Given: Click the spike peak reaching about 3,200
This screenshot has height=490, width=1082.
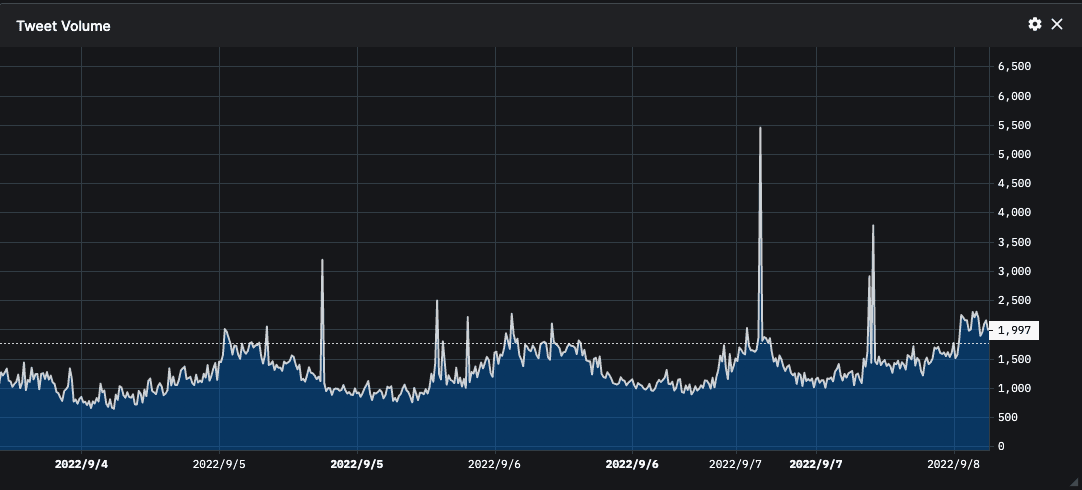Looking at the screenshot, I should pyautogui.click(x=322, y=260).
